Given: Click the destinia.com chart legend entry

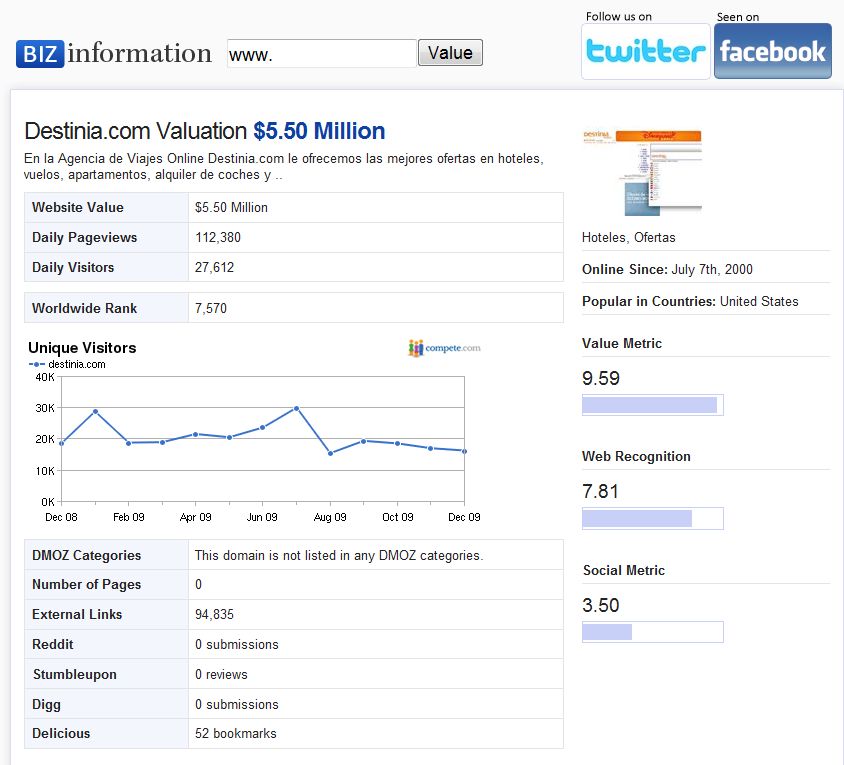Looking at the screenshot, I should [67, 364].
